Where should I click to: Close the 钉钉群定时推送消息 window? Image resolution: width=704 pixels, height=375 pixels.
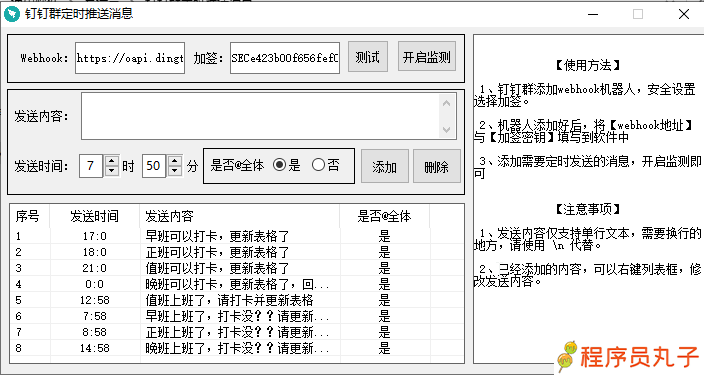[x=684, y=14]
